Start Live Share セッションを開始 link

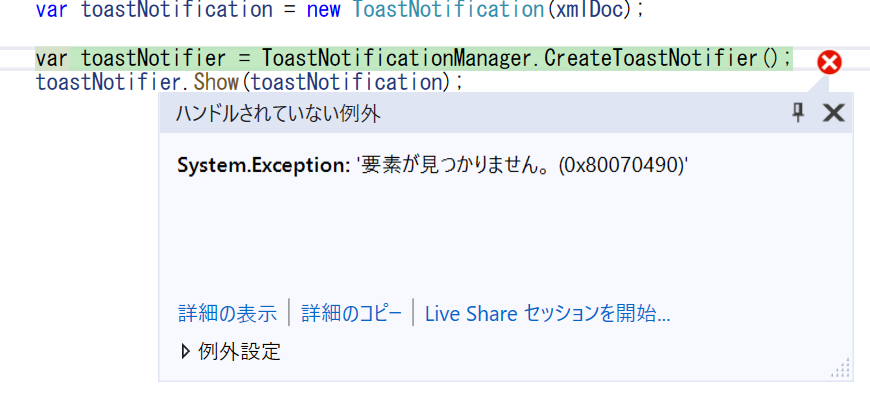[x=548, y=314]
